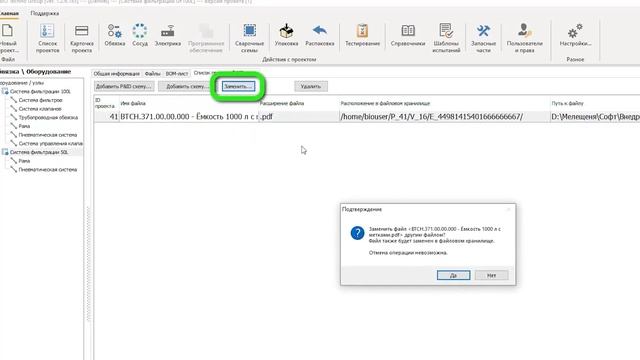The height and width of the screenshot is (360, 640).
Task: Switch to the Главная ribbon tab
Action: coord(9,13)
